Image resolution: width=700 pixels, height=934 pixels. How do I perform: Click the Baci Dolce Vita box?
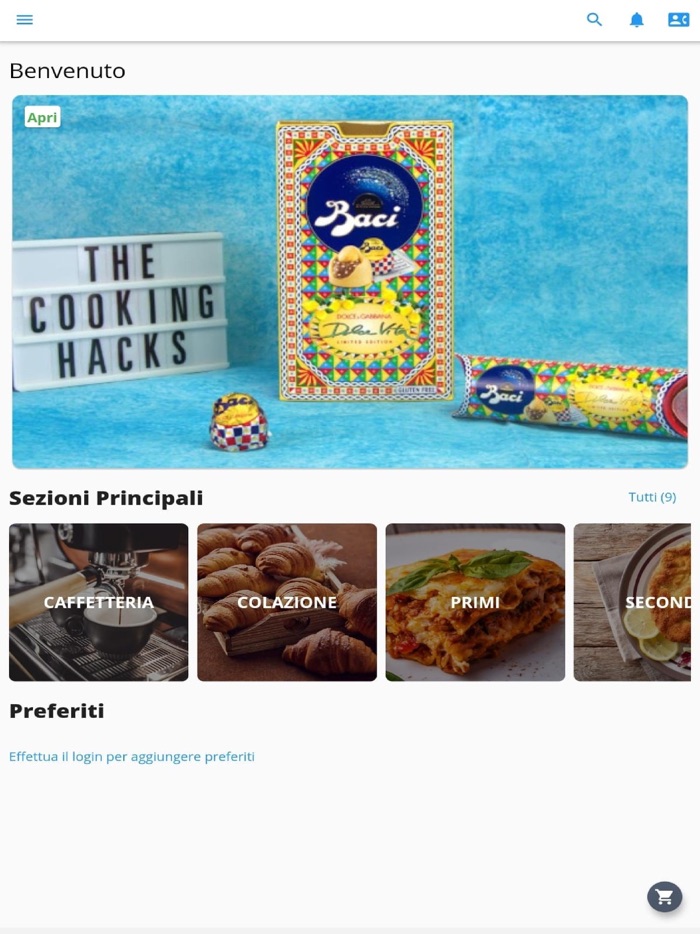[x=365, y=260]
